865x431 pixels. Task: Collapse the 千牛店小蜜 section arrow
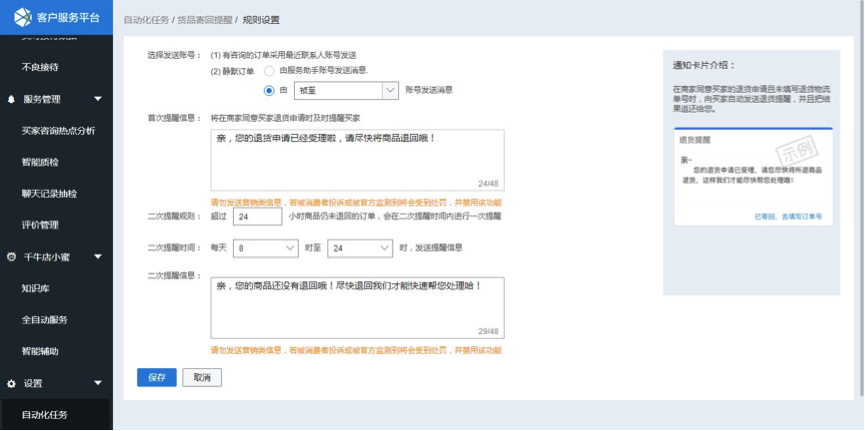(98, 257)
